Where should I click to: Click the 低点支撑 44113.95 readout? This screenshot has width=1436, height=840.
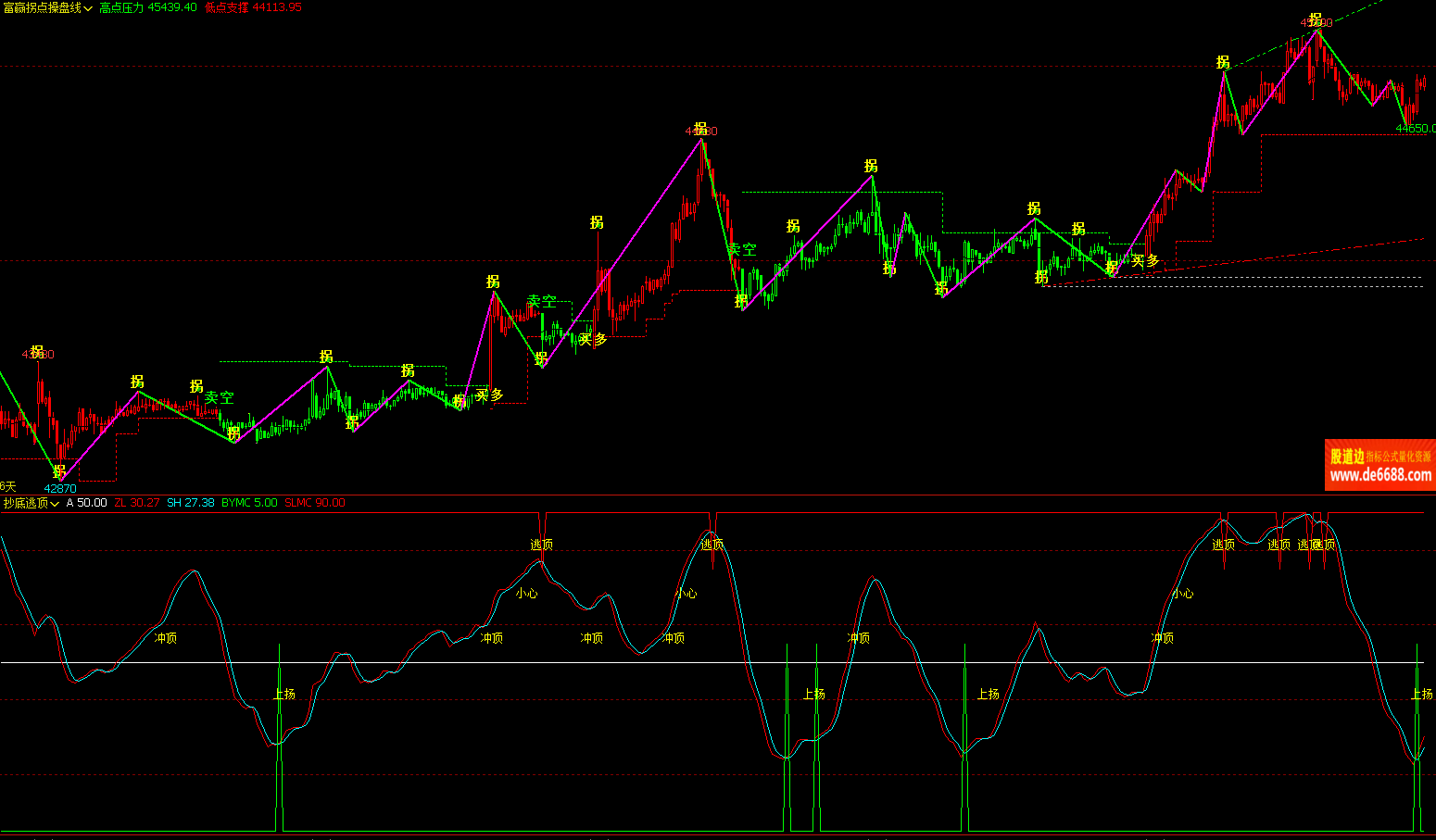click(253, 7)
